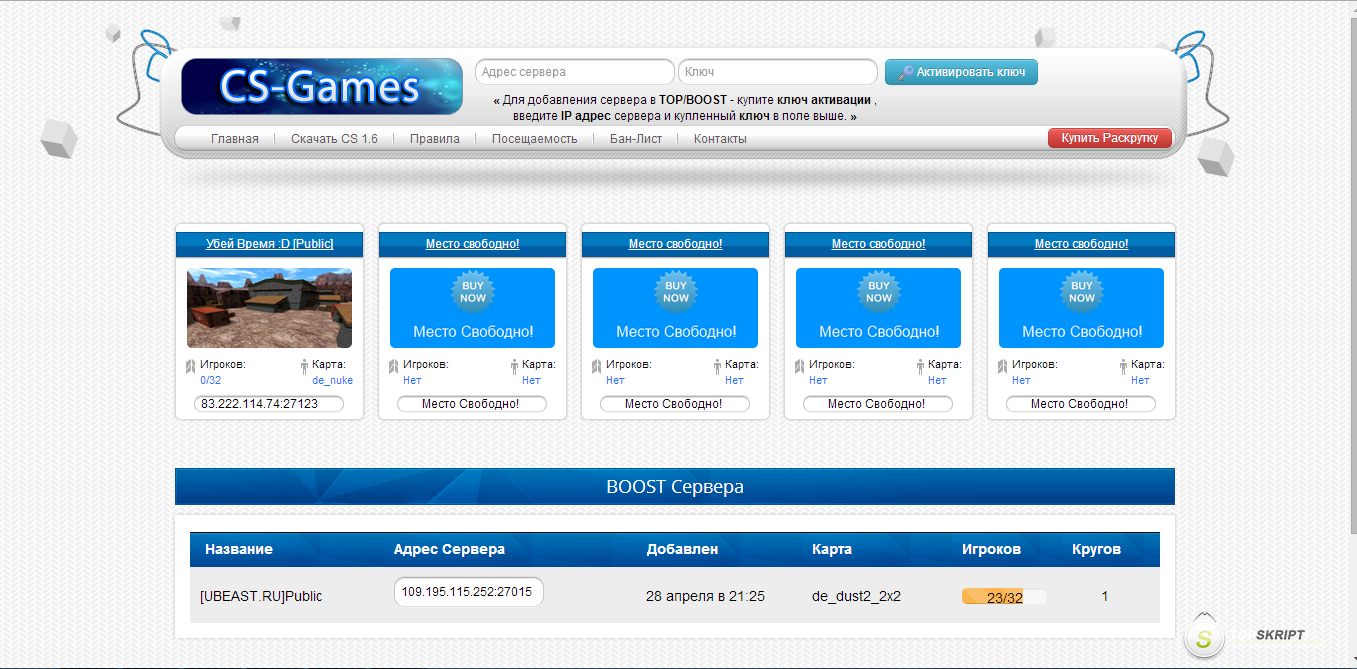Click the red 'Купить Раскрутку' button
The height and width of the screenshot is (669, 1357).
pyautogui.click(x=1110, y=138)
